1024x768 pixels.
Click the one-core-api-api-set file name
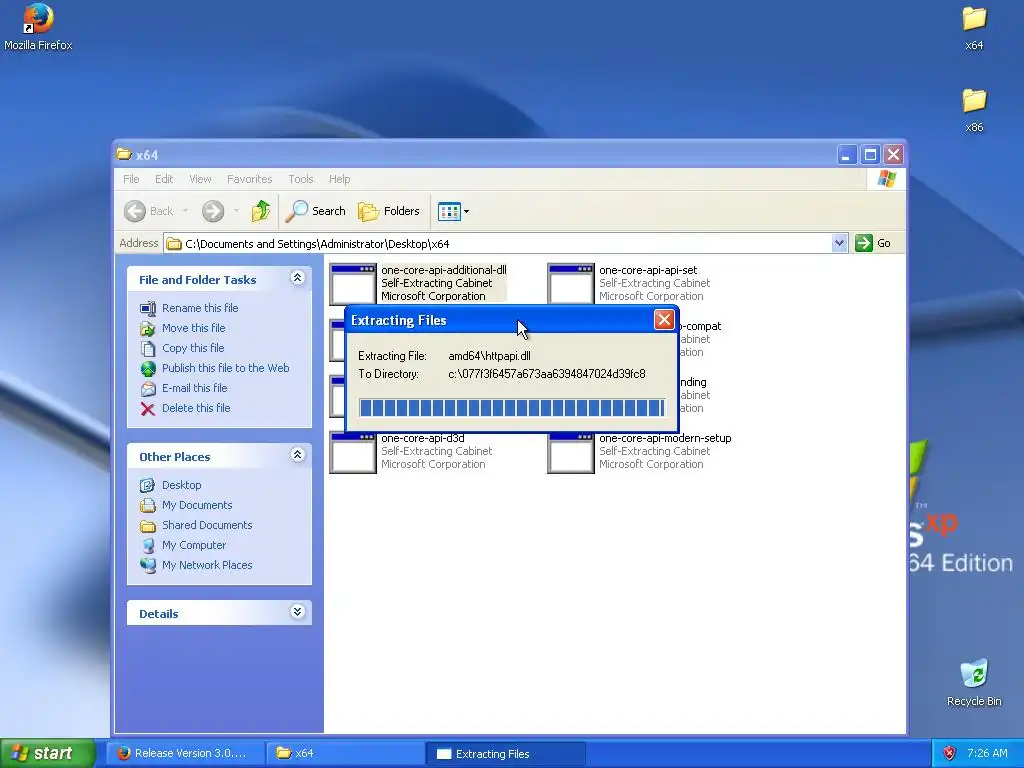(x=648, y=270)
